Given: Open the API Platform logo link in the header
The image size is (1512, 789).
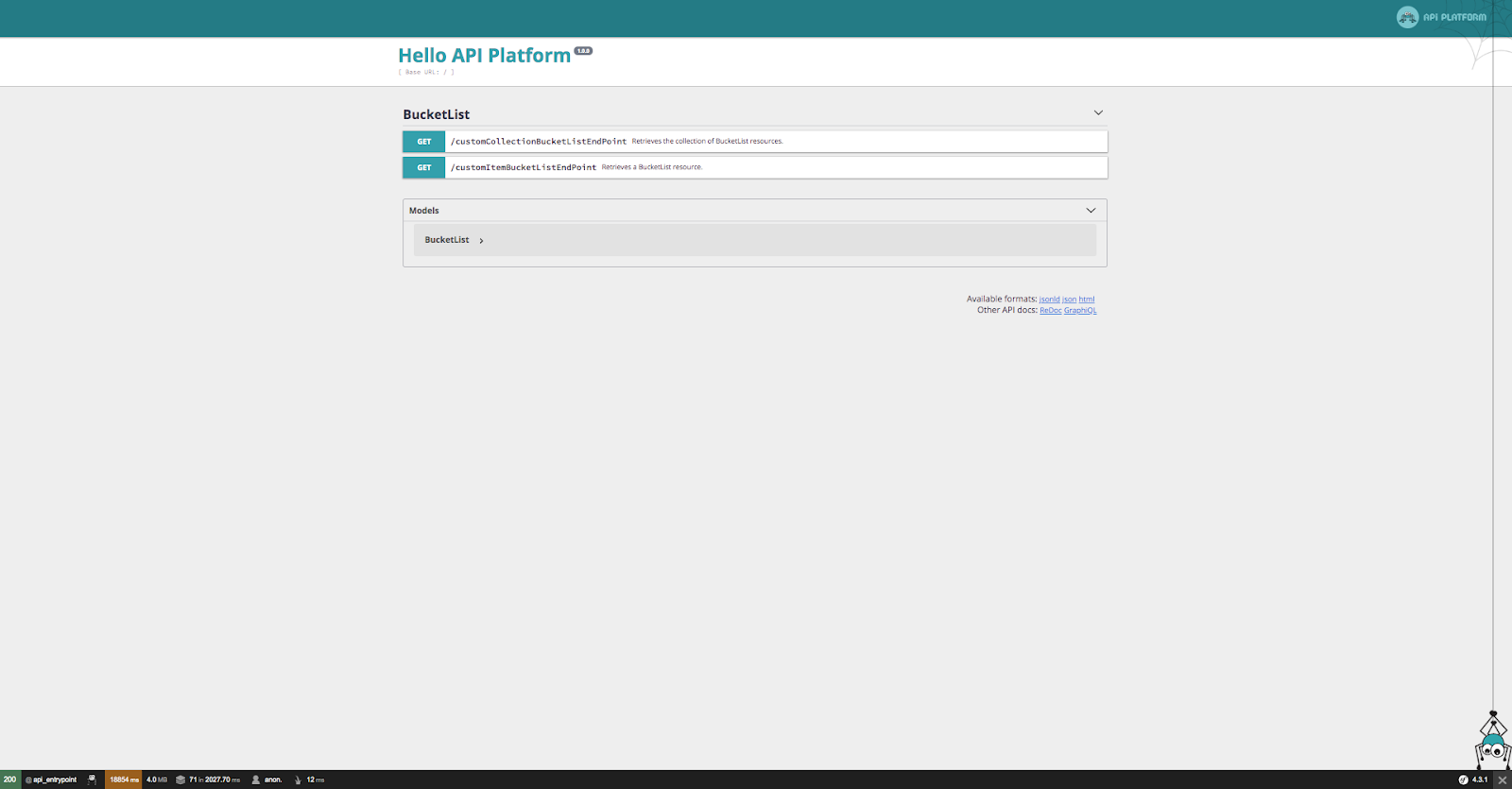Looking at the screenshot, I should pos(1441,17).
